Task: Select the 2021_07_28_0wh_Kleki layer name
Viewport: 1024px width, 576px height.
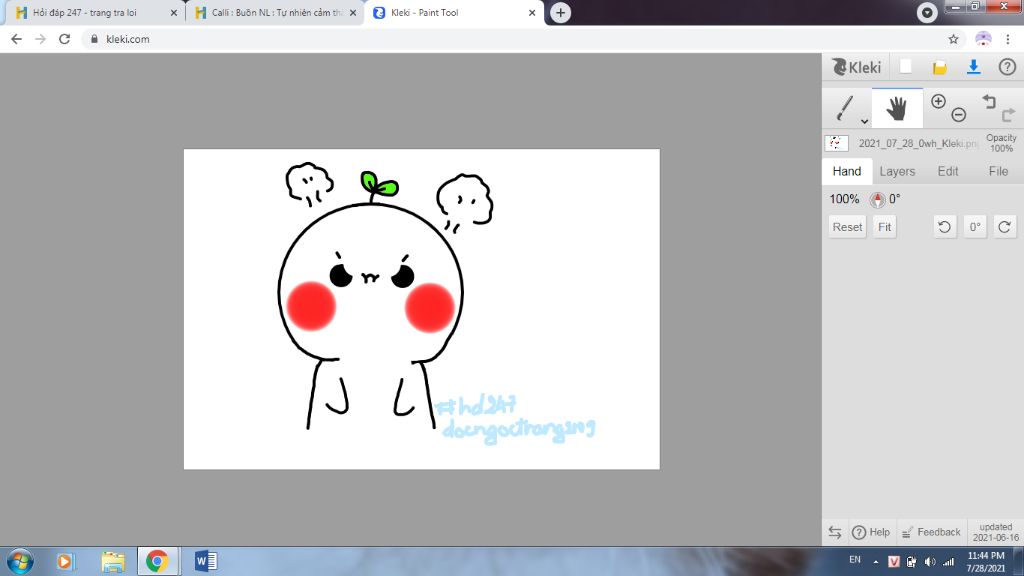Action: tap(917, 143)
